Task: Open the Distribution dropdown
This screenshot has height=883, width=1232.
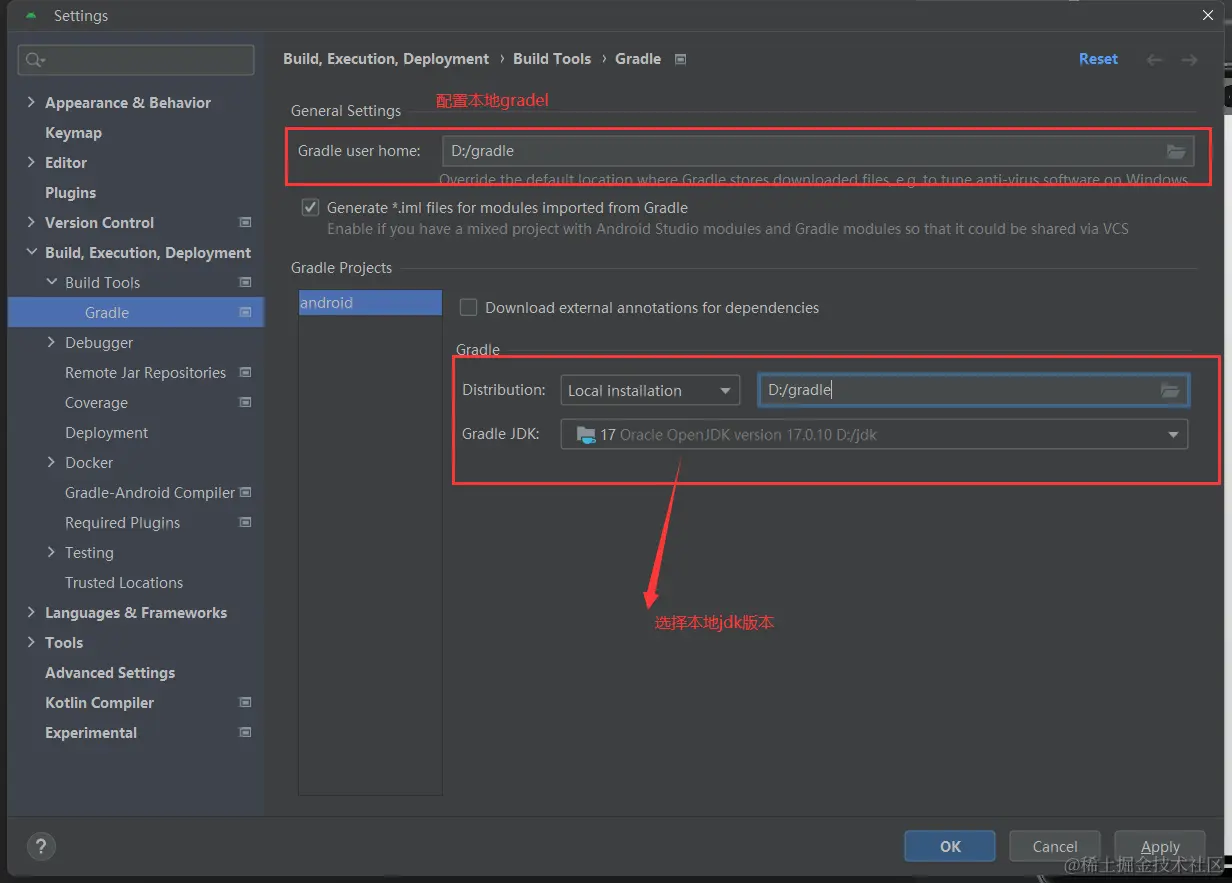Action: [x=650, y=390]
